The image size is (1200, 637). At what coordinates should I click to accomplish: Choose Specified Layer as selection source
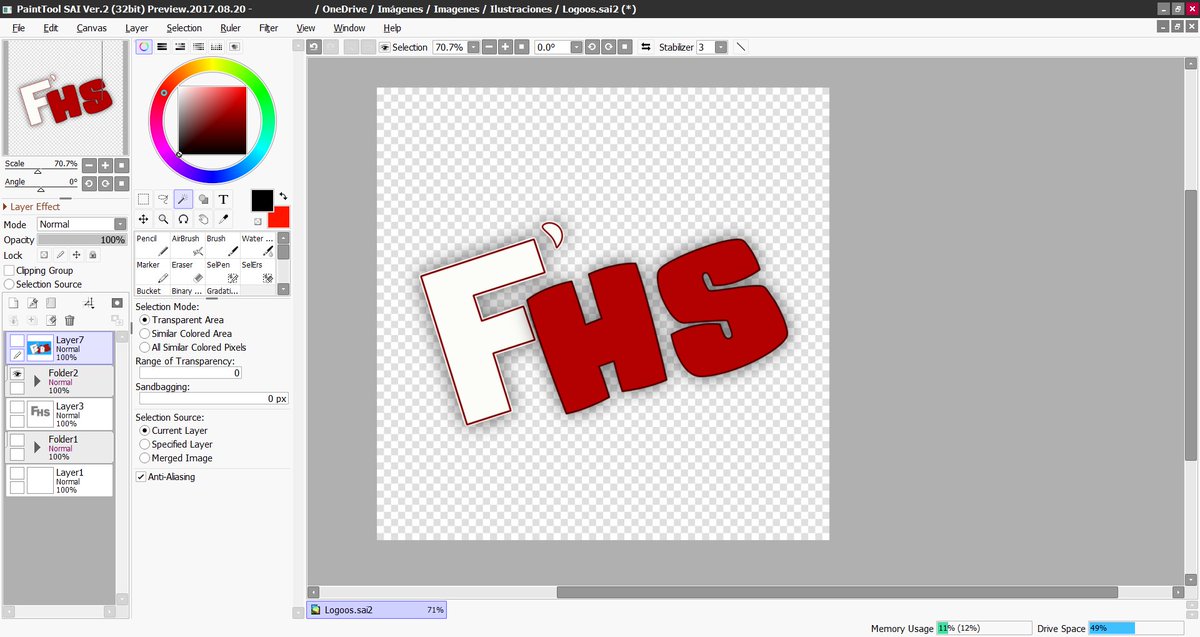(144, 444)
